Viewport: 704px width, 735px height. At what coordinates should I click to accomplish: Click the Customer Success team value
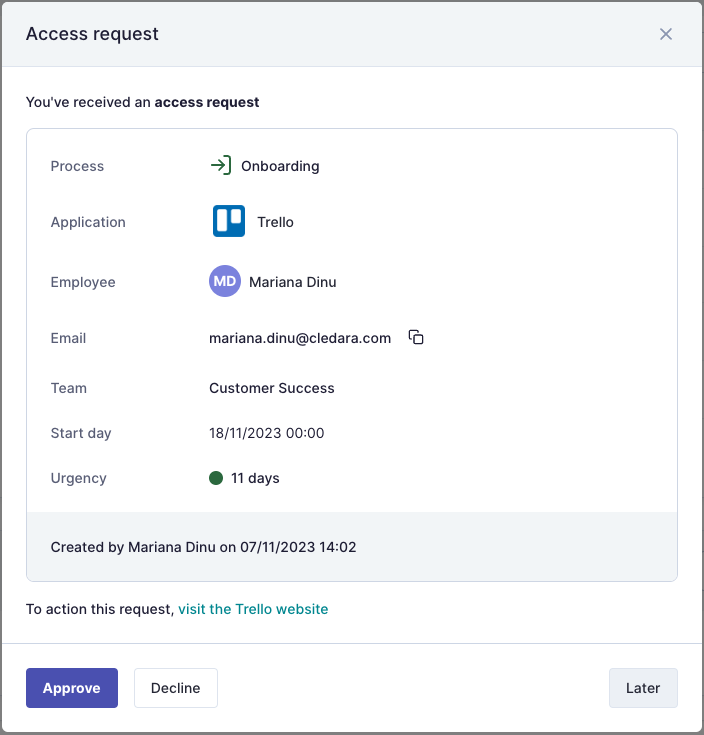[272, 388]
